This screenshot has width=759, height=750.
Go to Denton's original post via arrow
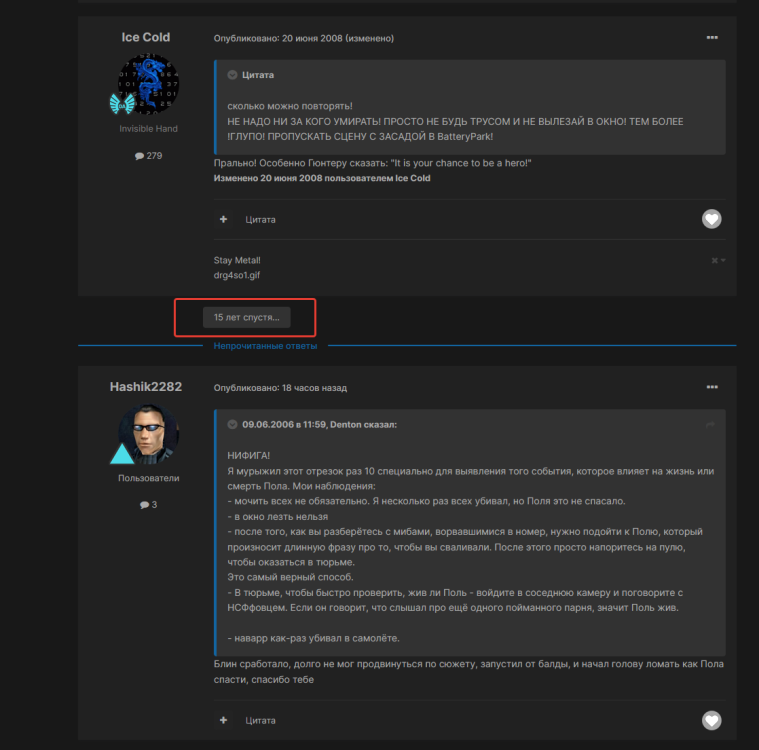coord(710,425)
